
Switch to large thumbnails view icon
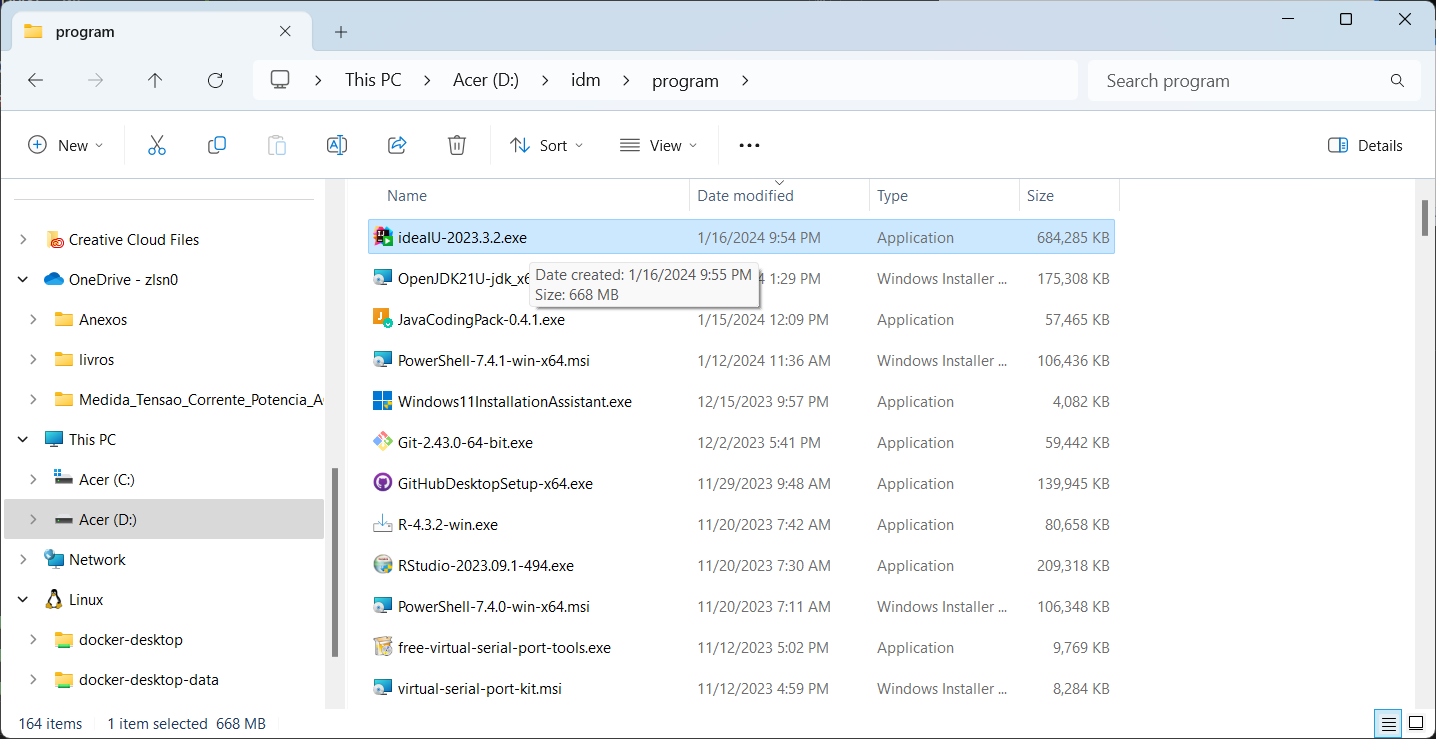click(1416, 723)
